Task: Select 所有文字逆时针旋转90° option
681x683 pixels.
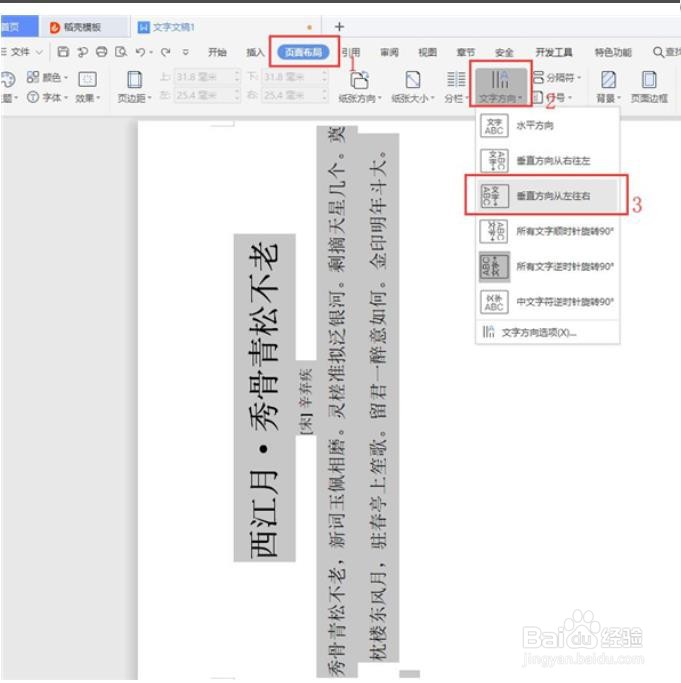Action: pos(547,267)
